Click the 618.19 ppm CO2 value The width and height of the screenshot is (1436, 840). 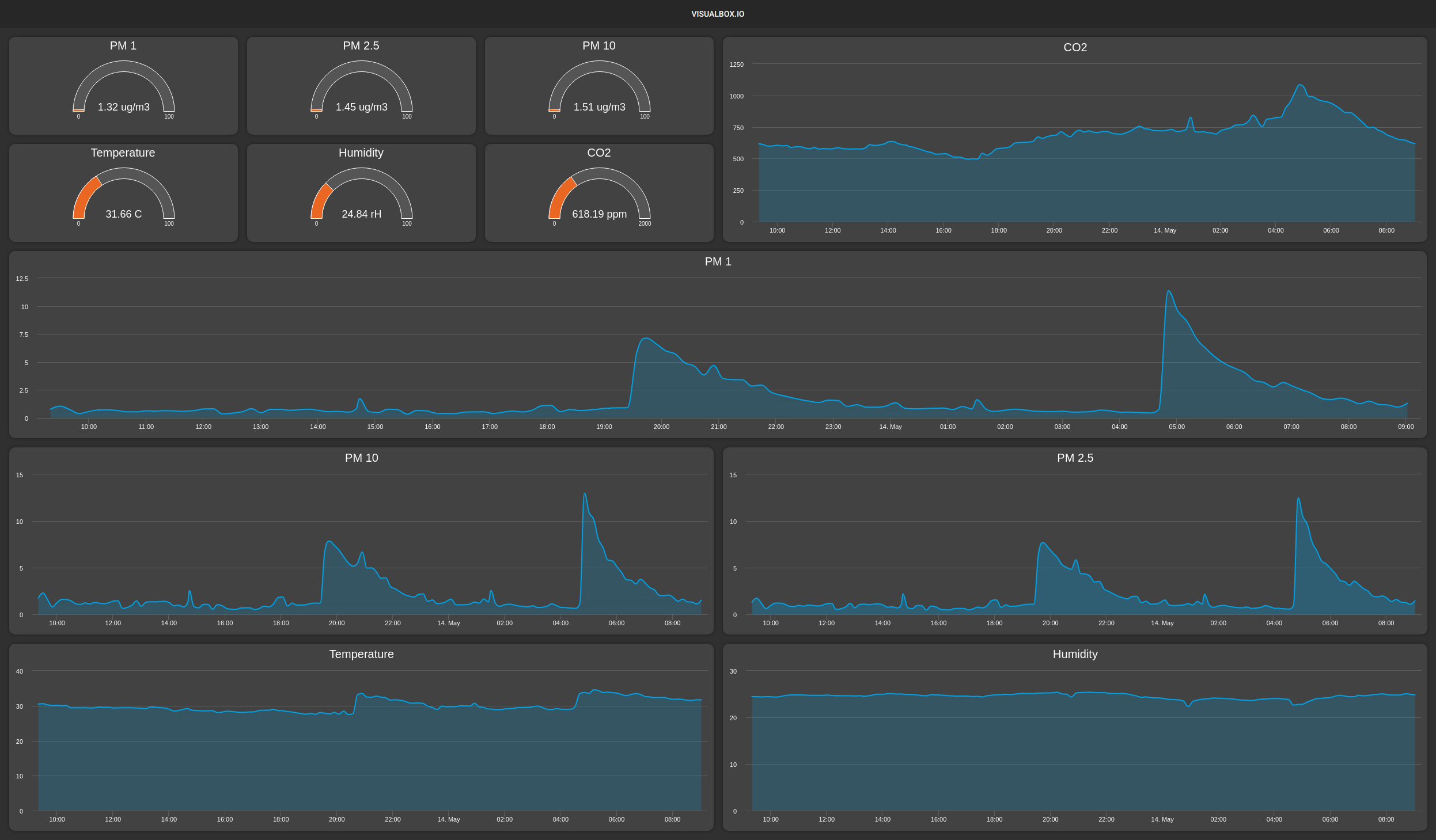599,214
